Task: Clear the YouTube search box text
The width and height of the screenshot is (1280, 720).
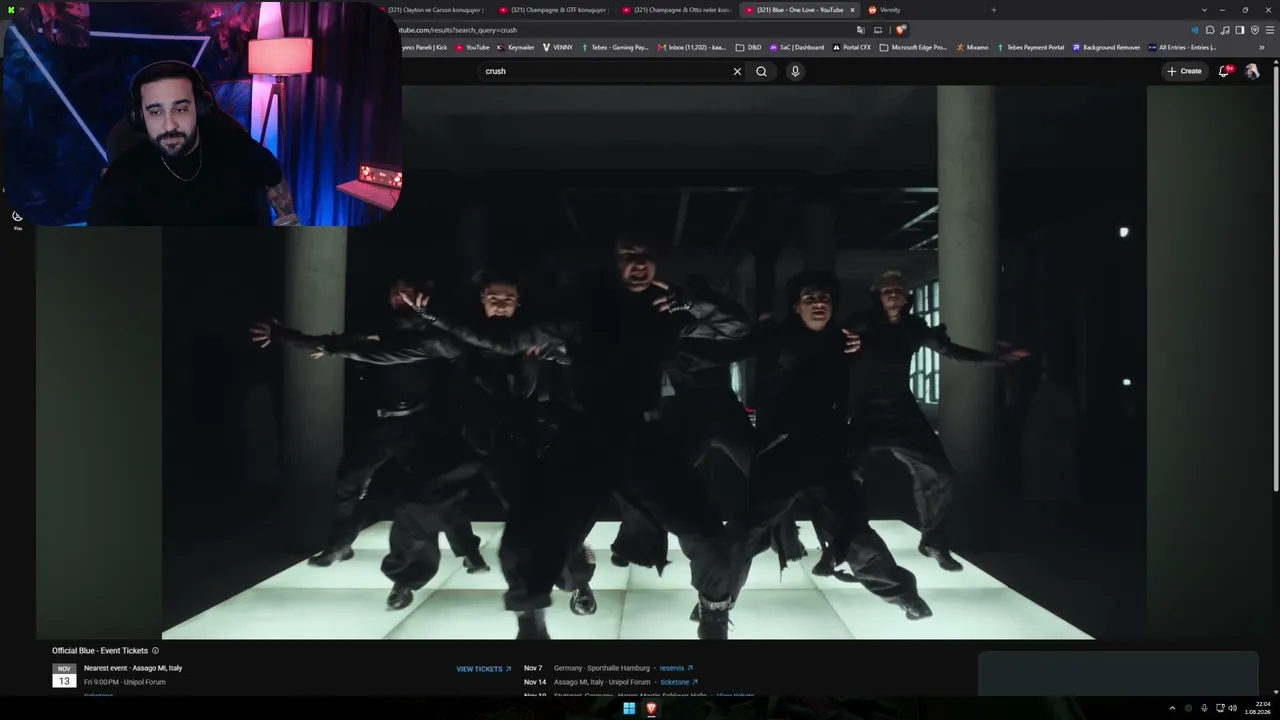Action: 737,71
